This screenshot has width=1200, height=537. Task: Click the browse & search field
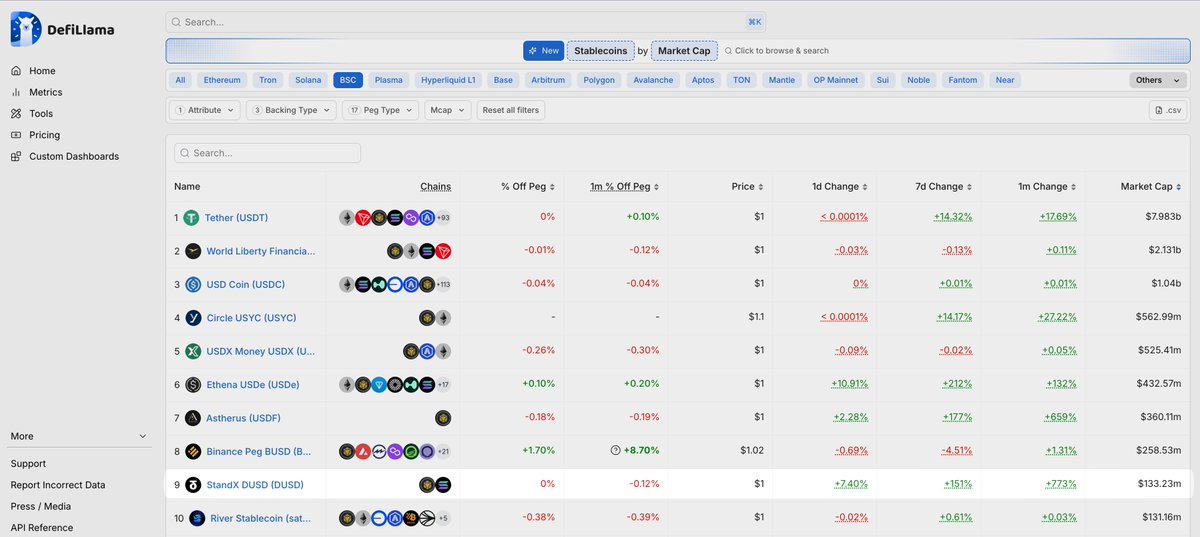click(x=777, y=50)
